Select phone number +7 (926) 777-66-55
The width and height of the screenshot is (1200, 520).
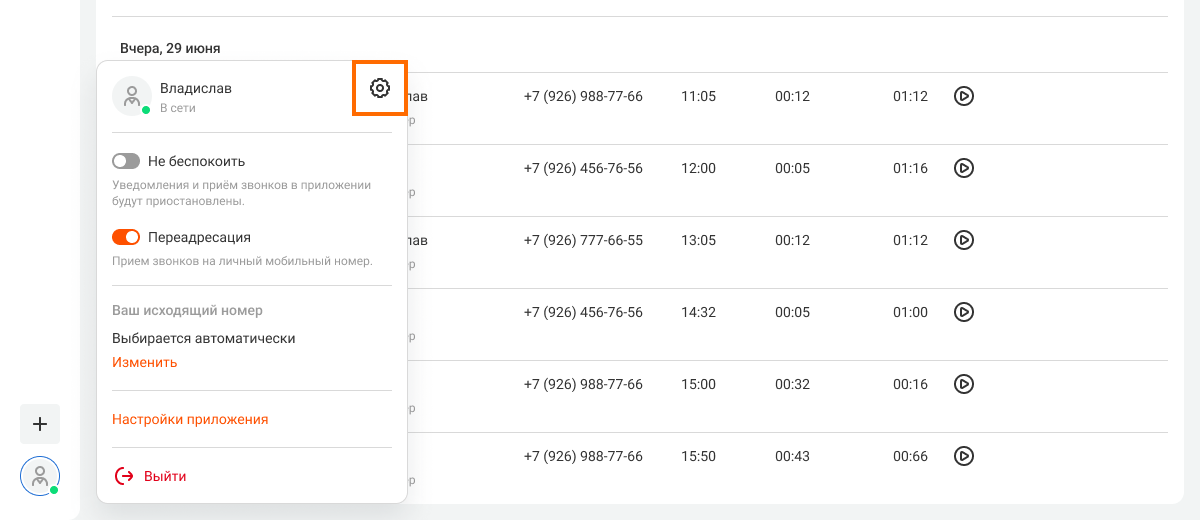[x=583, y=240]
